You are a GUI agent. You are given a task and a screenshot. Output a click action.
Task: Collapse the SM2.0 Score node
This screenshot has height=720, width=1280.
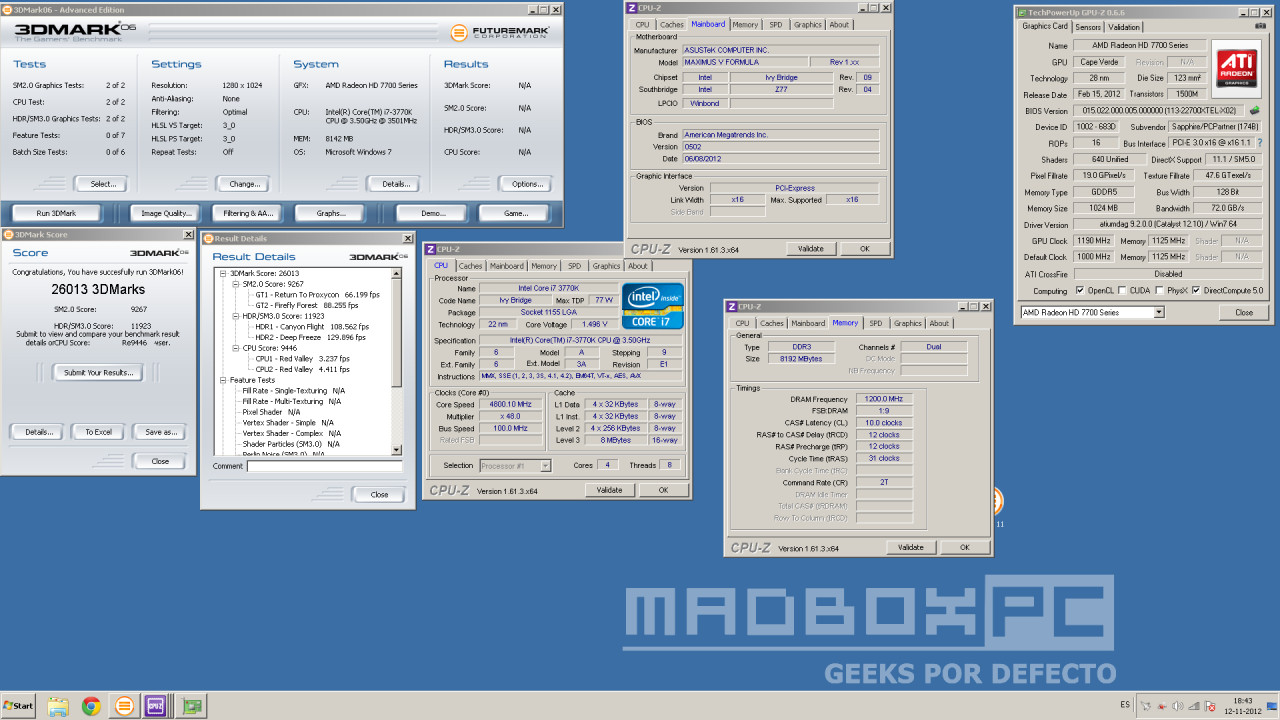pyautogui.click(x=235, y=284)
